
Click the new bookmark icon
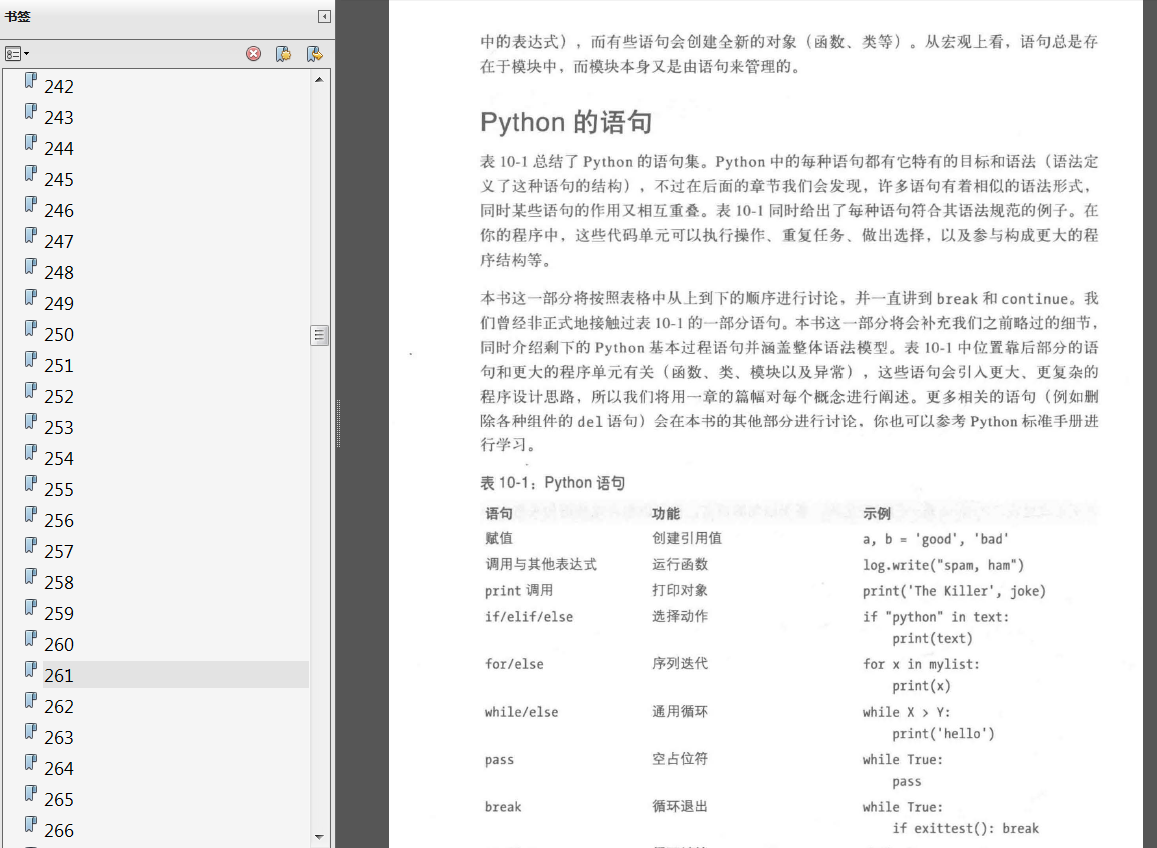tap(283, 54)
